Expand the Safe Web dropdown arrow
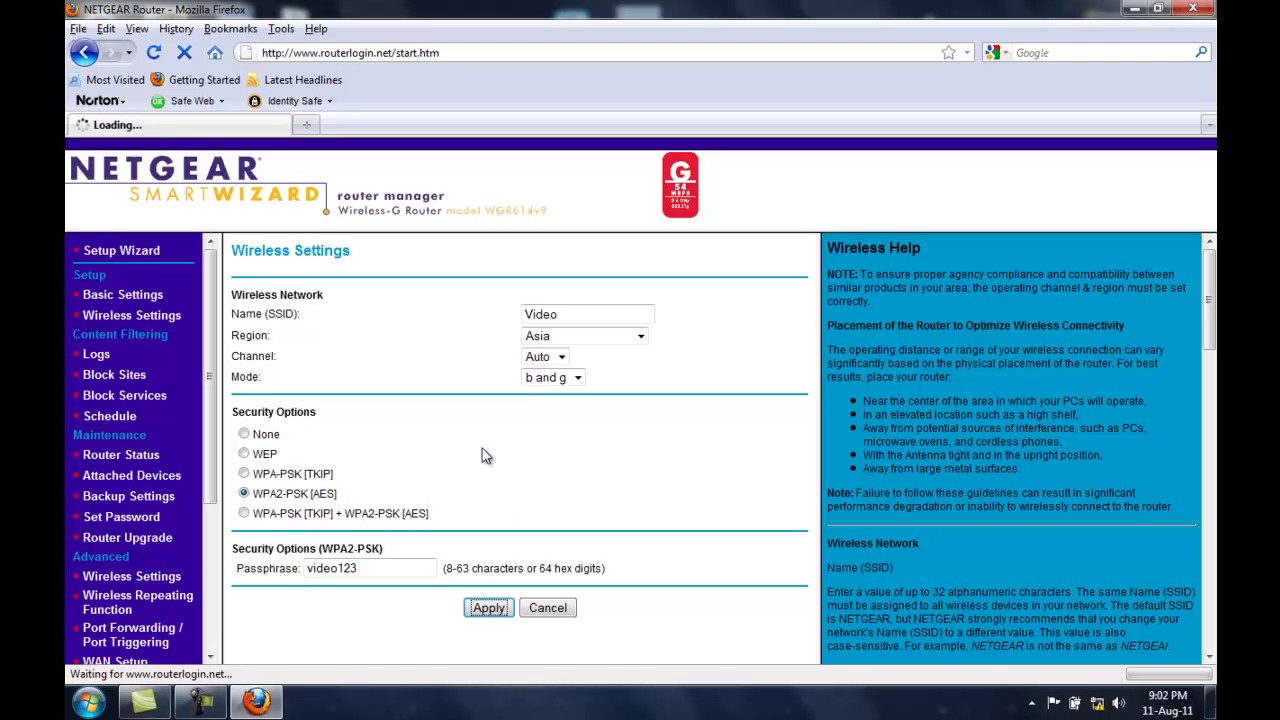 coord(221,101)
